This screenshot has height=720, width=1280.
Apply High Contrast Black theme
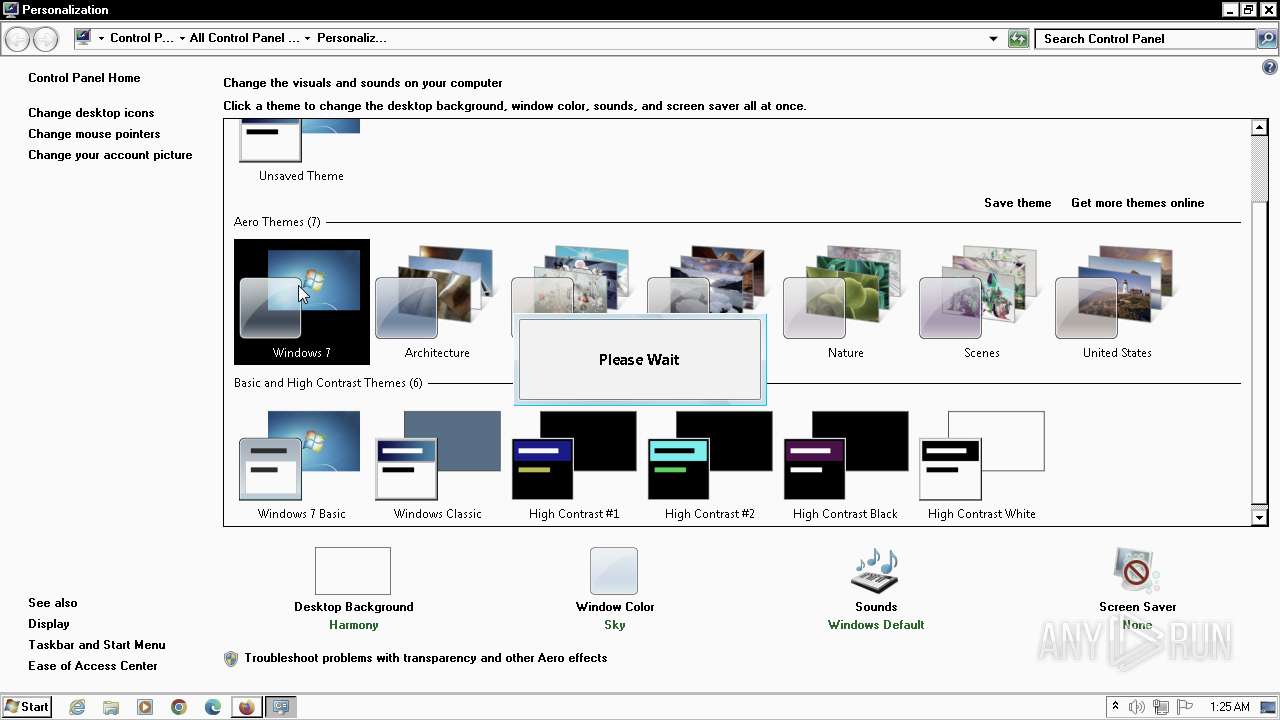click(x=845, y=464)
